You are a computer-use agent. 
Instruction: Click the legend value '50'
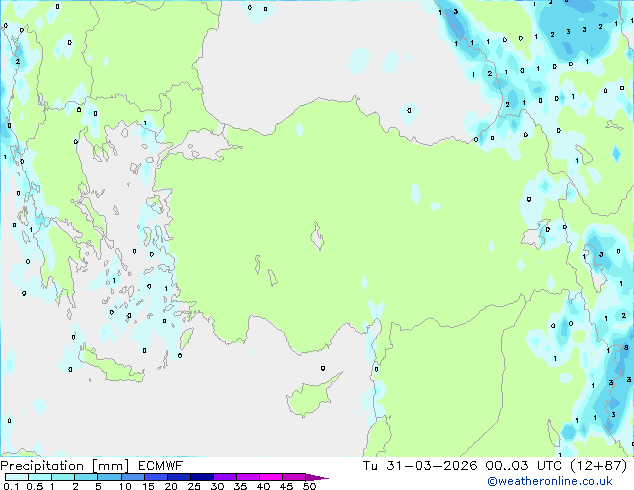tap(309, 486)
